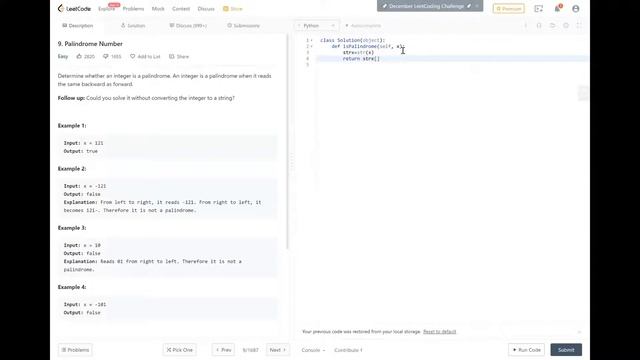The width and height of the screenshot is (640, 360).
Task: Submit the solution
Action: point(566,350)
